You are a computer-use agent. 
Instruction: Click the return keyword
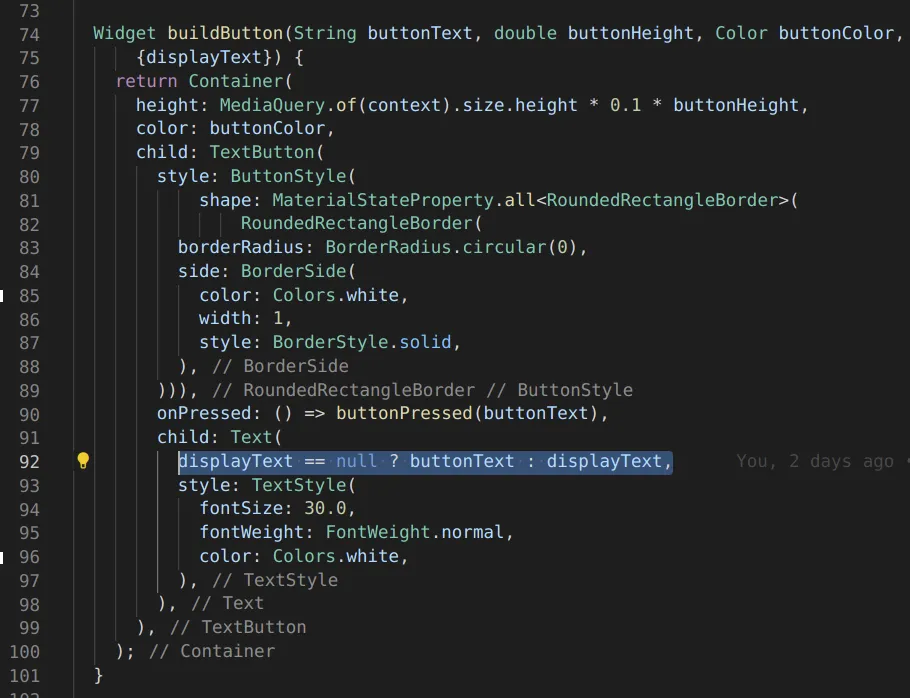(146, 81)
